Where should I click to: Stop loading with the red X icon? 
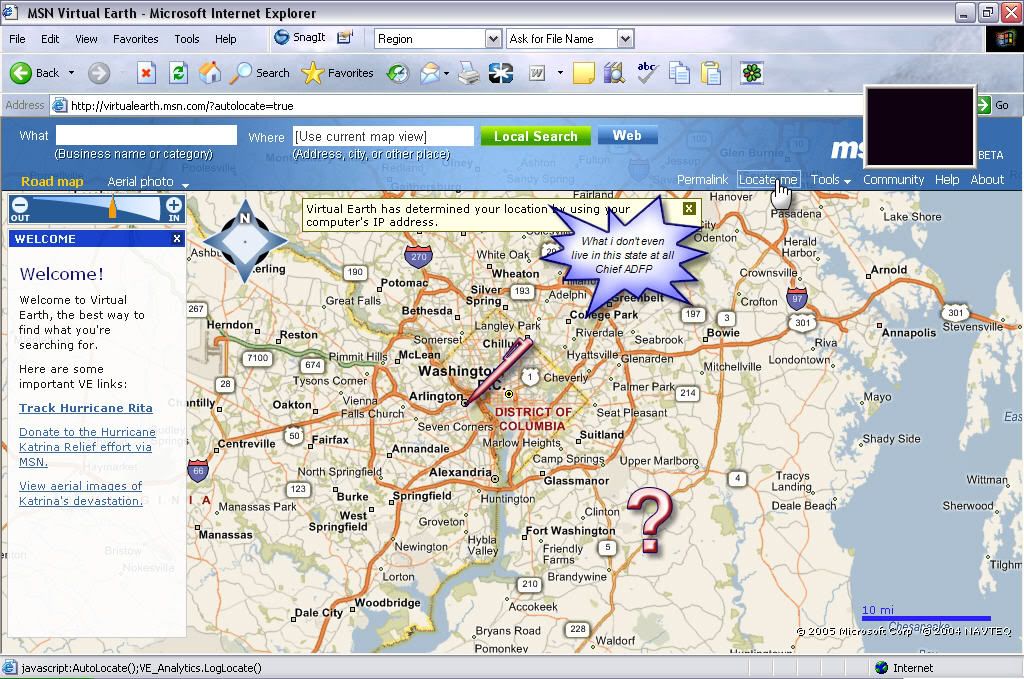coord(146,73)
